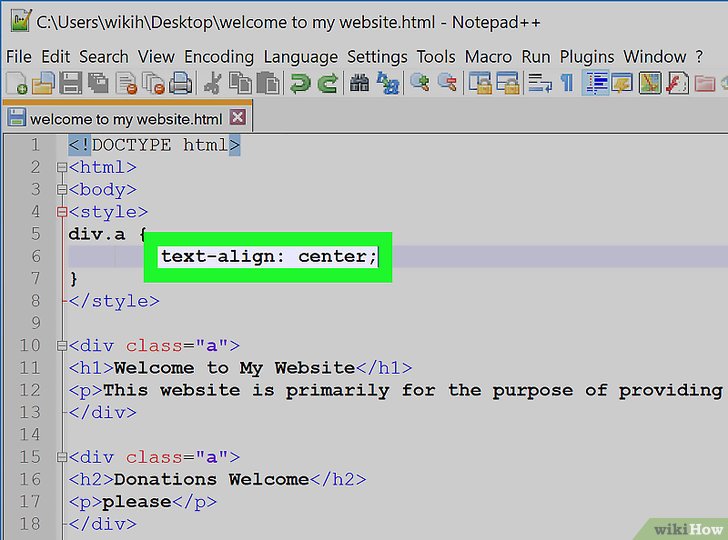This screenshot has height=540, width=728.
Task: Open the File menu
Action: tap(19, 57)
